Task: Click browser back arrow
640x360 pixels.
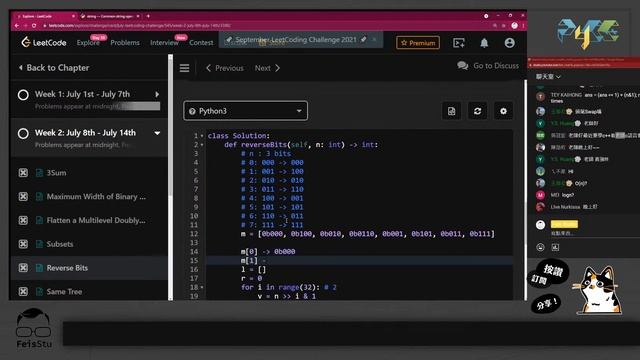Action: pos(17,25)
